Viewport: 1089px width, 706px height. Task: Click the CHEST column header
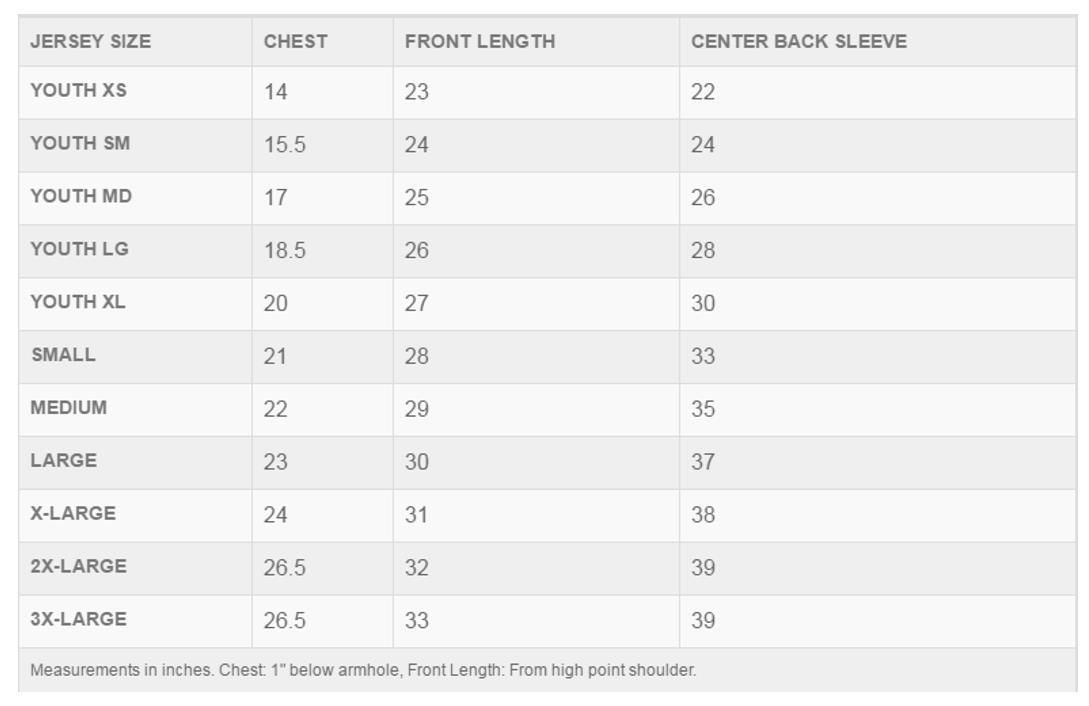(x=295, y=42)
